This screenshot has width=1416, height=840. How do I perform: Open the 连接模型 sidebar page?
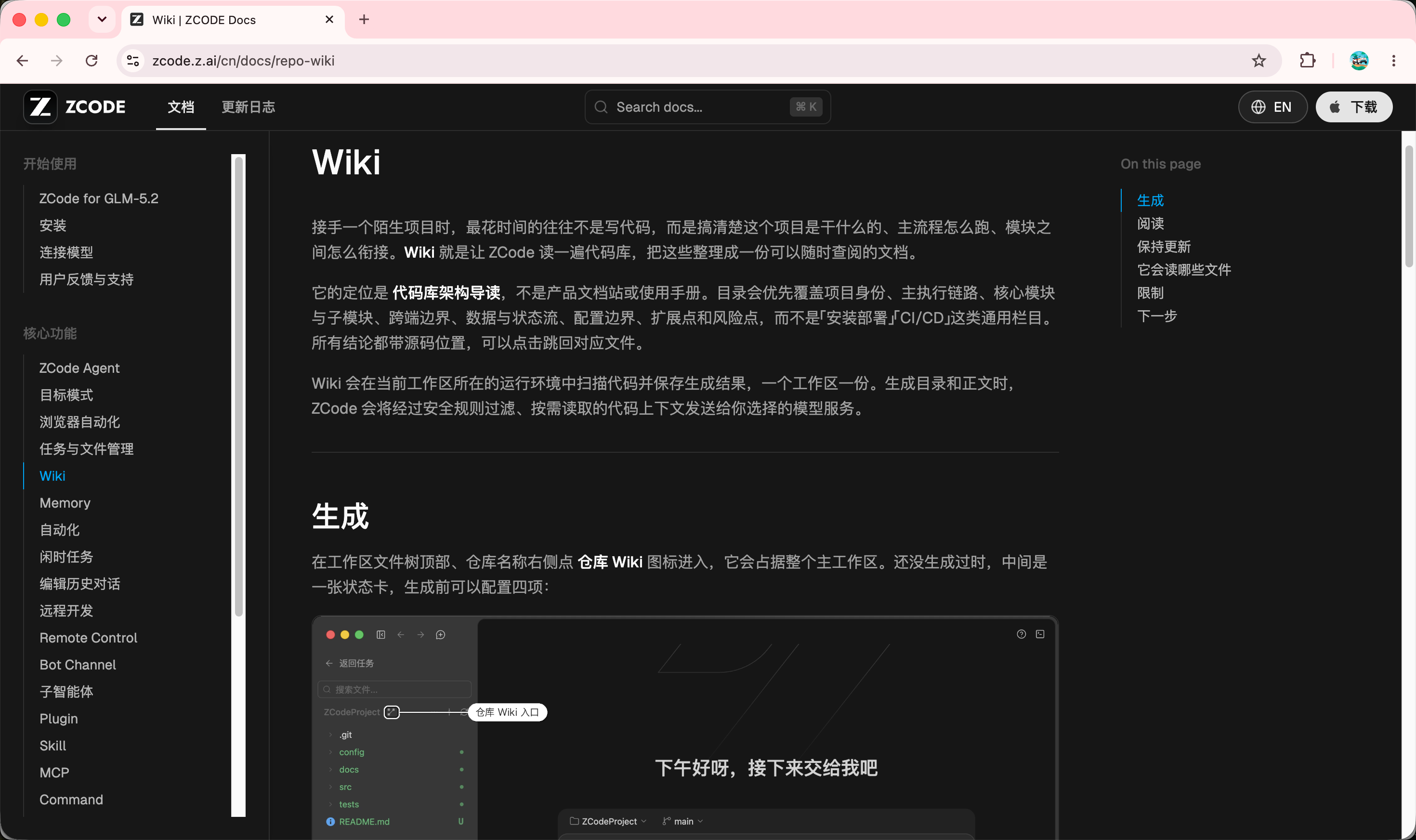[x=66, y=252]
